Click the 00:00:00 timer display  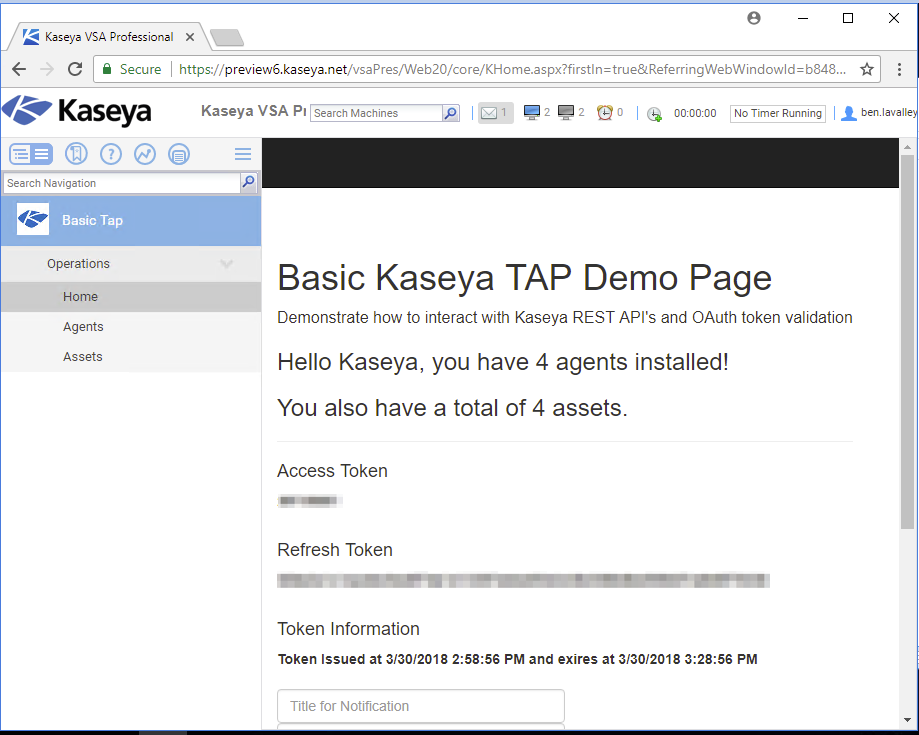[x=695, y=113]
